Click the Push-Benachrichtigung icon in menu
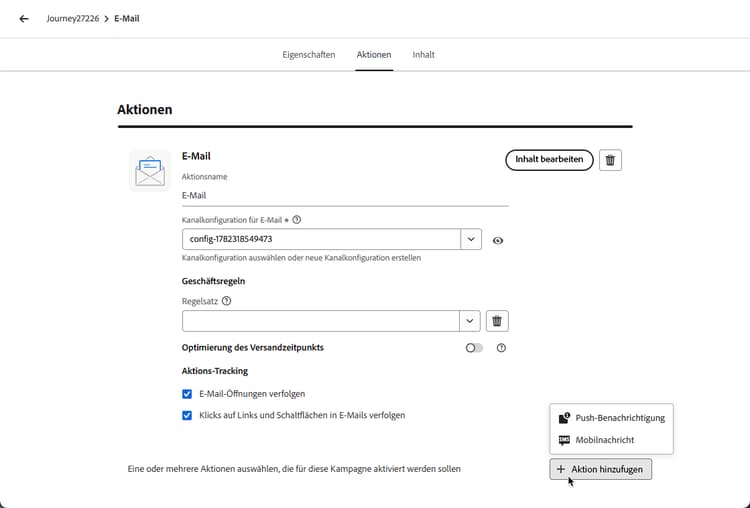This screenshot has height=508, width=750. click(x=564, y=418)
